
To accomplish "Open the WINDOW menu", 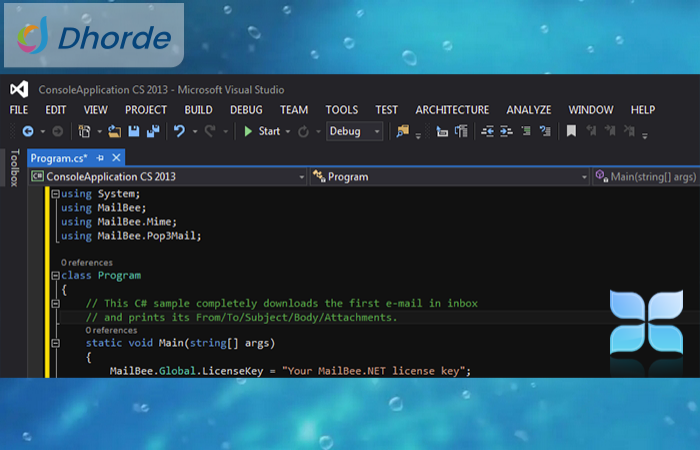I will coord(591,110).
